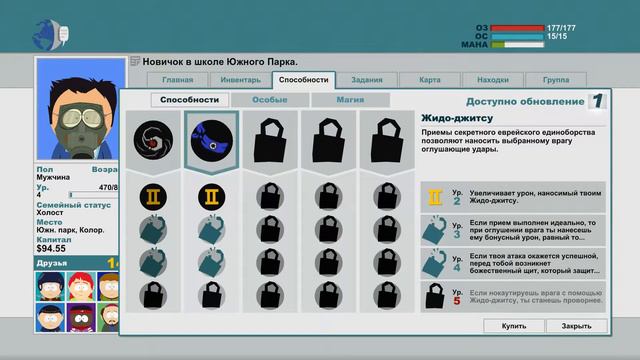Screen dimensions: 640x360
Task: Click the Доступно обновление label
Action: 525,102
